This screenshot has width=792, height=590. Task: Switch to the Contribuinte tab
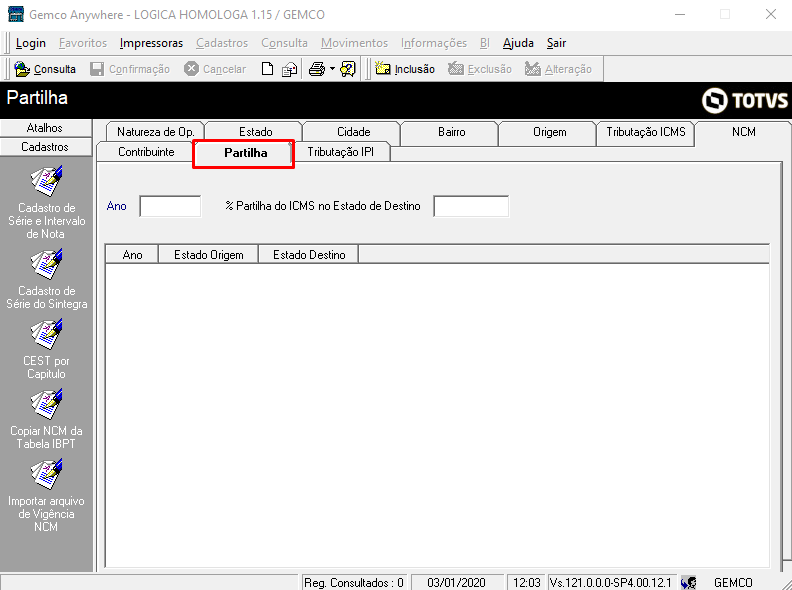[146, 152]
